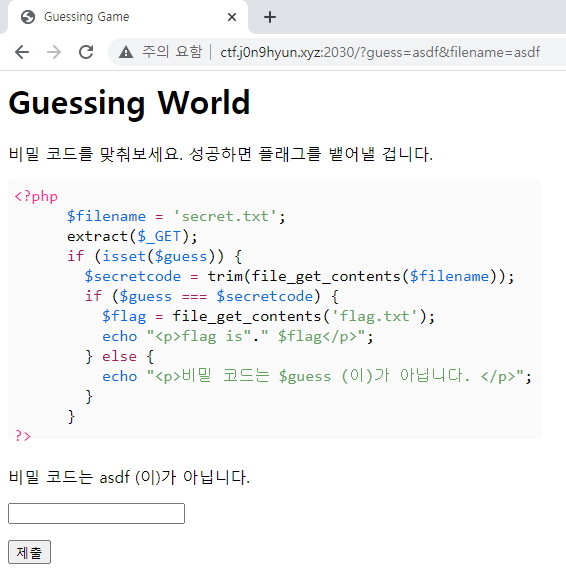Reload the page with refresh icon
566x581 pixels.
point(86,52)
